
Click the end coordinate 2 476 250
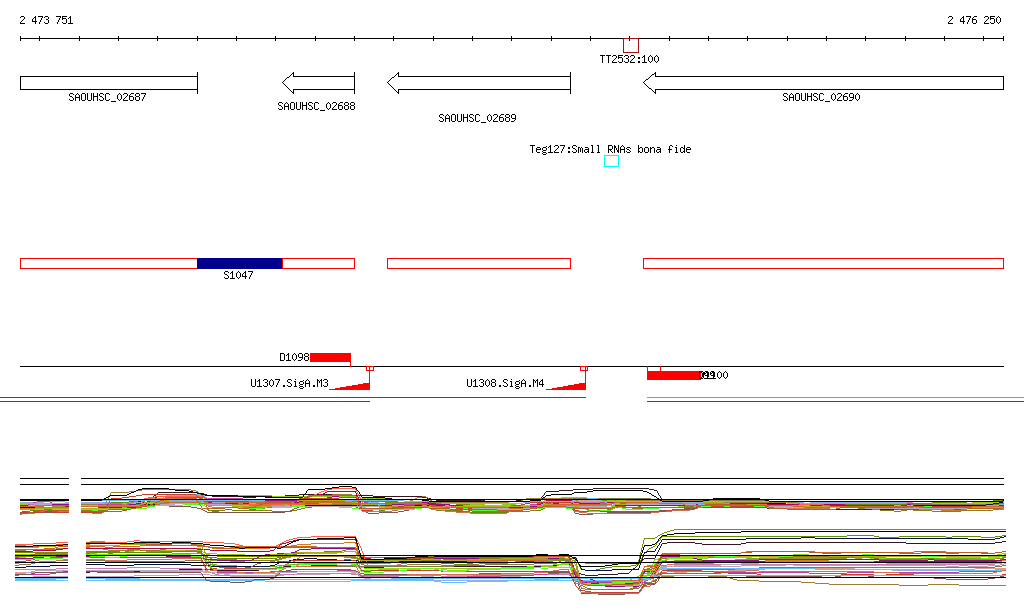tap(974, 20)
